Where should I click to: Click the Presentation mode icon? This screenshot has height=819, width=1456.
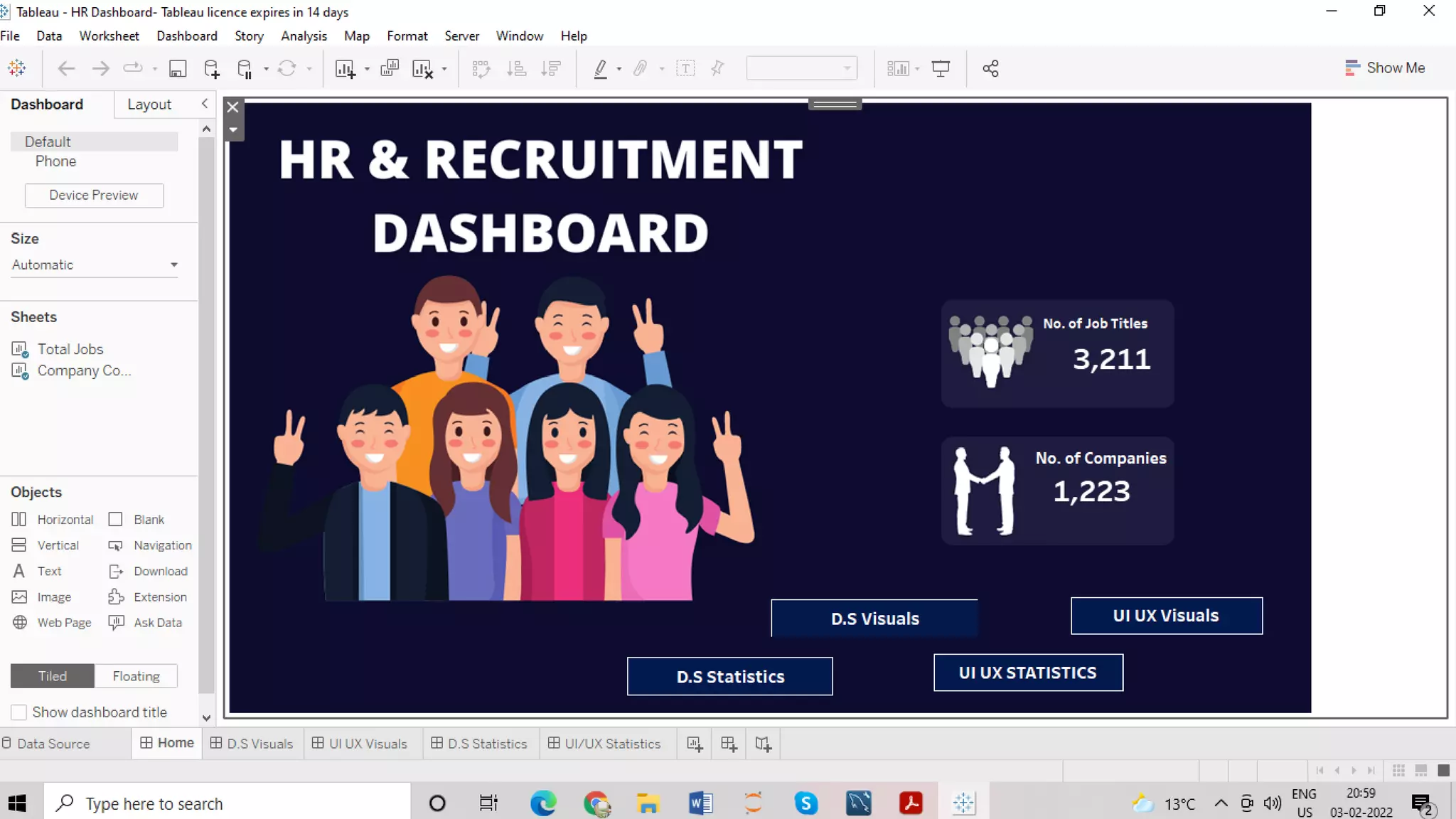[941, 68]
